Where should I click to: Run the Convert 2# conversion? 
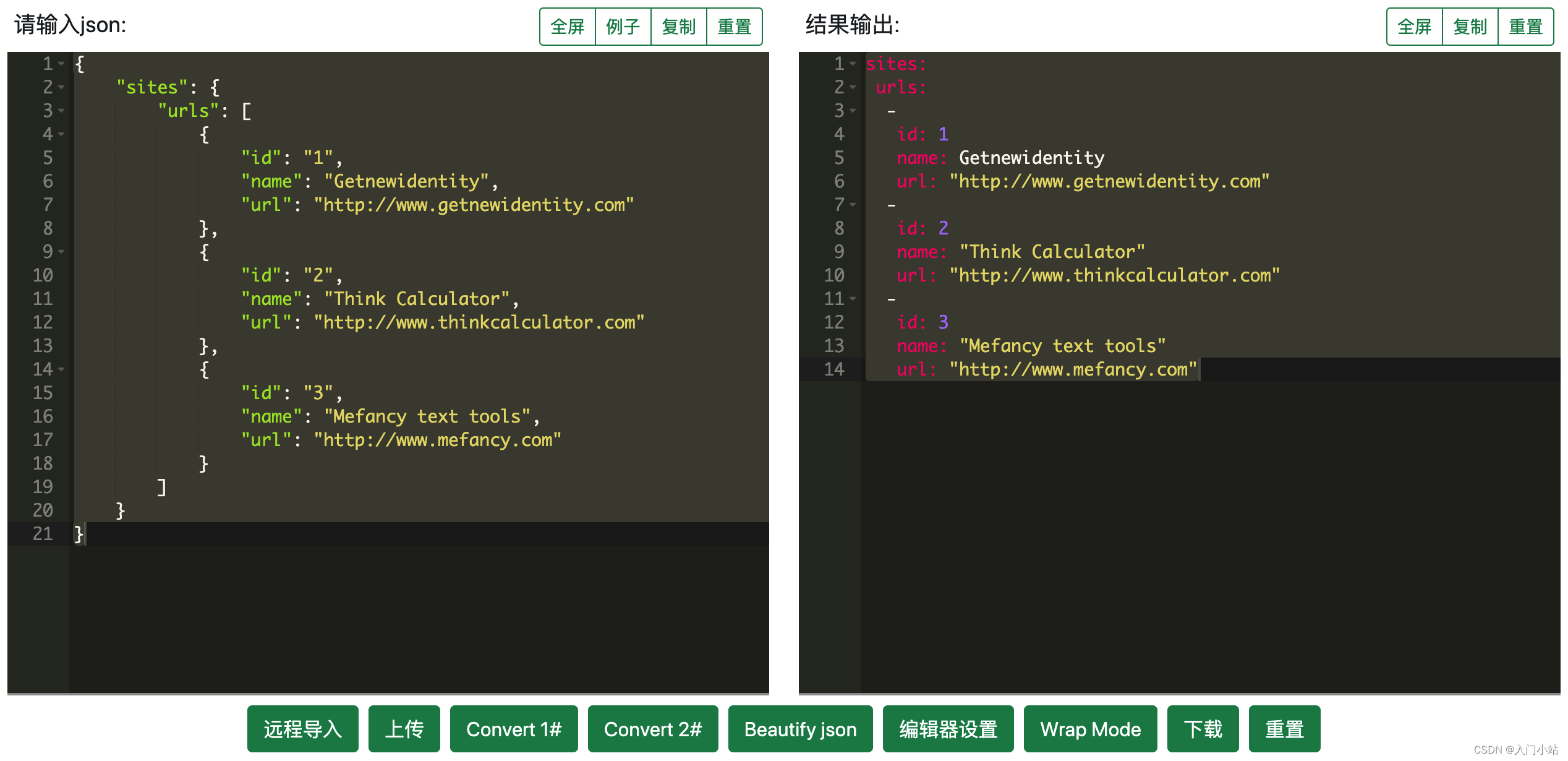(653, 729)
